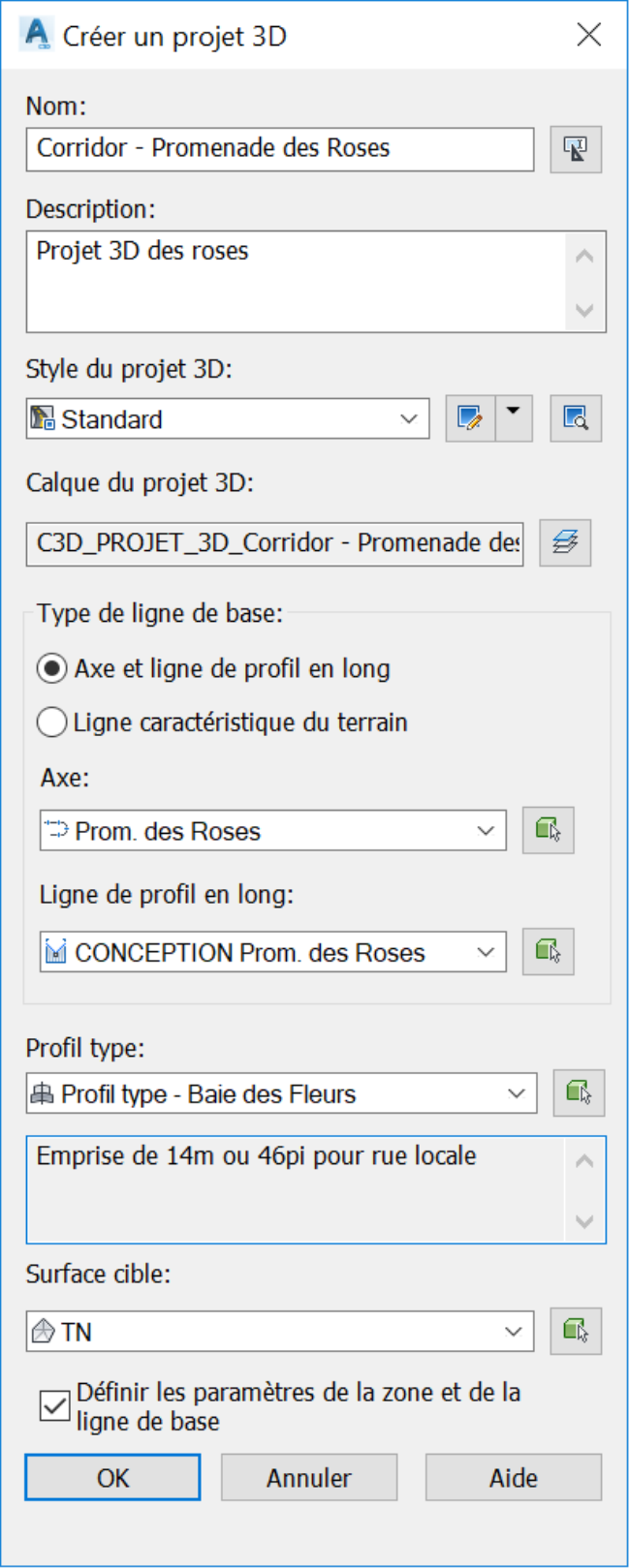Image resolution: width=629 pixels, height=1568 pixels.
Task: Open the Surface cible TN dropdown
Action: tap(280, 1332)
